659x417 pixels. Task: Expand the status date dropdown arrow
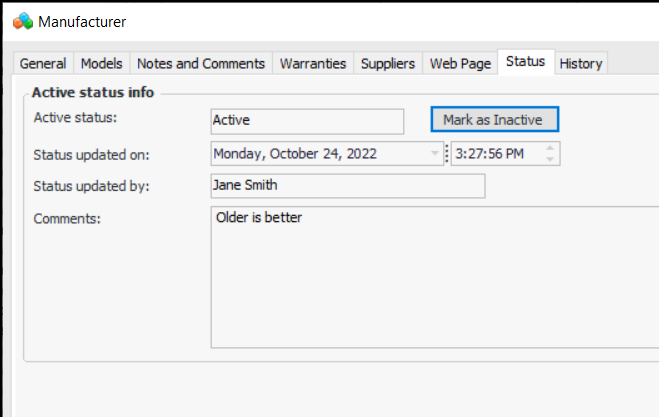pos(435,154)
